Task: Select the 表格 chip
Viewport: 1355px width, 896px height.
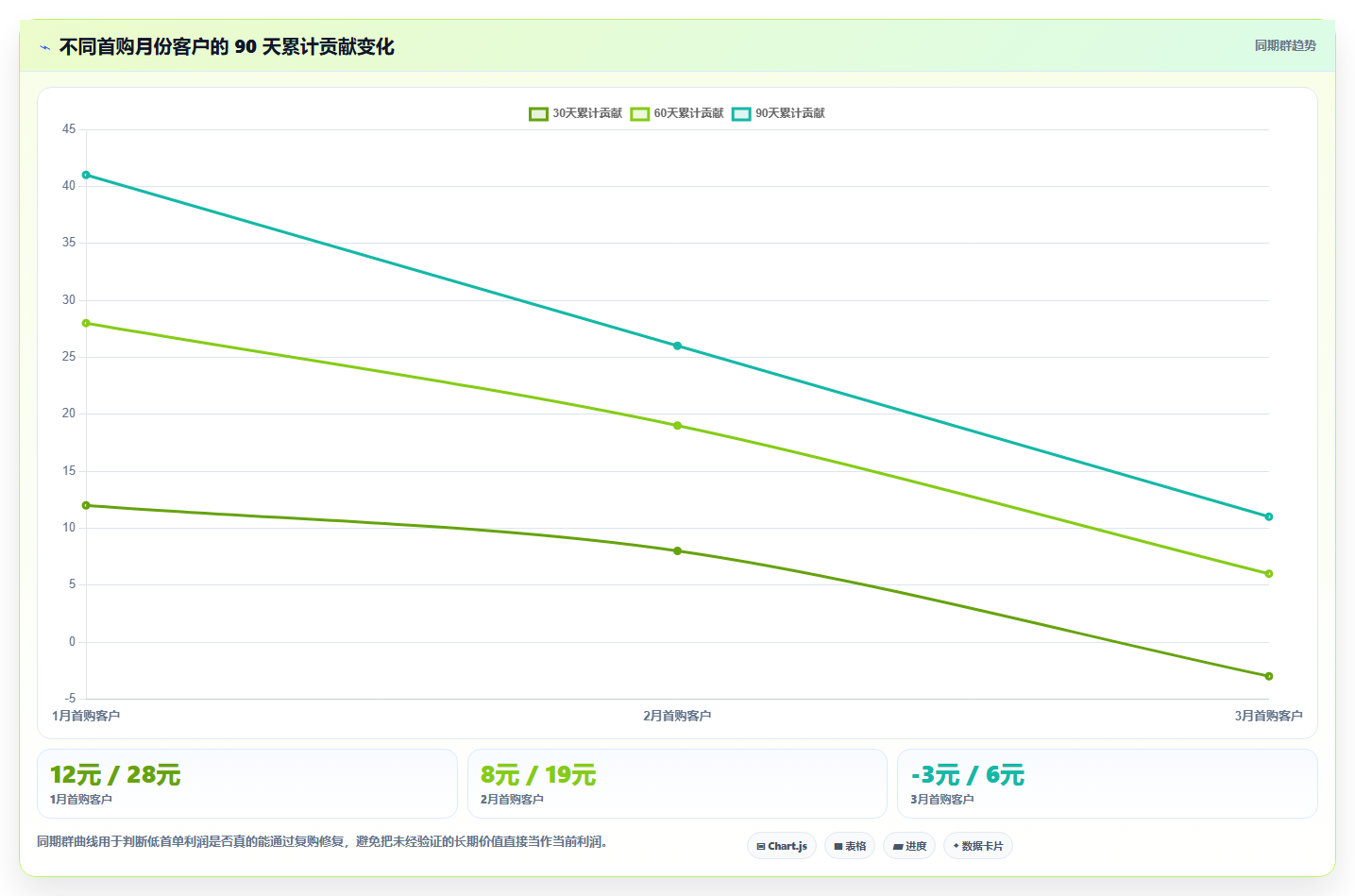Action: (x=850, y=846)
